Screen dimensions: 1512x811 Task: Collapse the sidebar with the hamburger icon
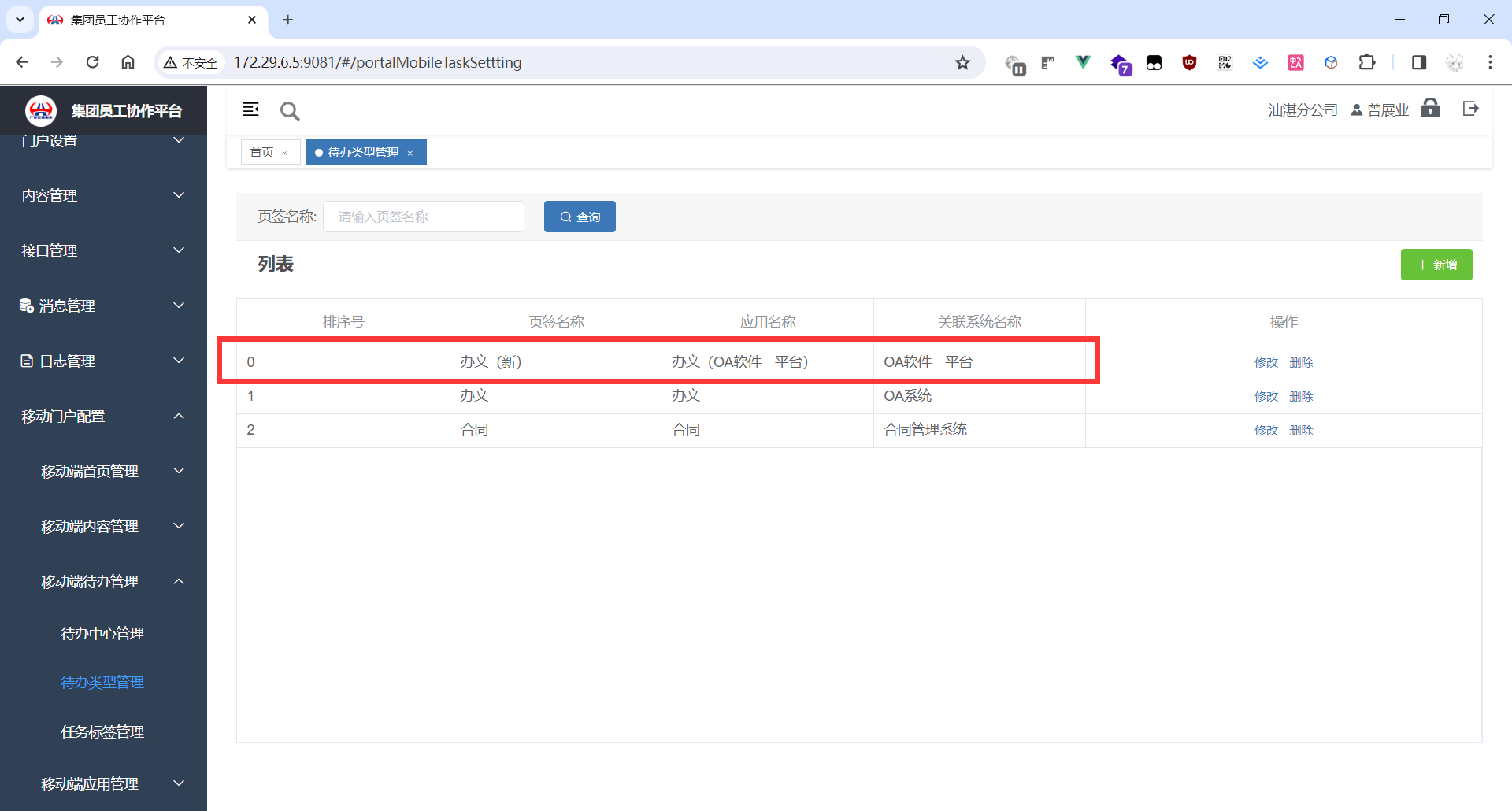tap(250, 109)
